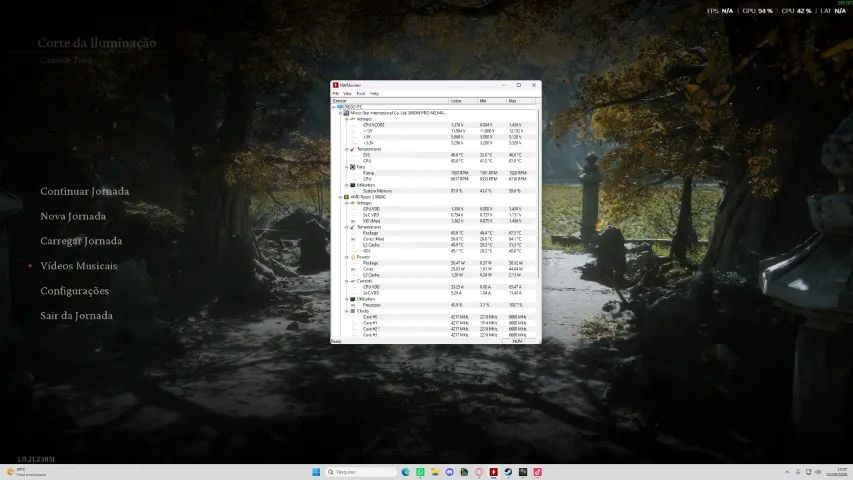
Task: Click the NUM indicator in HWMonitor status bar
Action: pos(517,341)
